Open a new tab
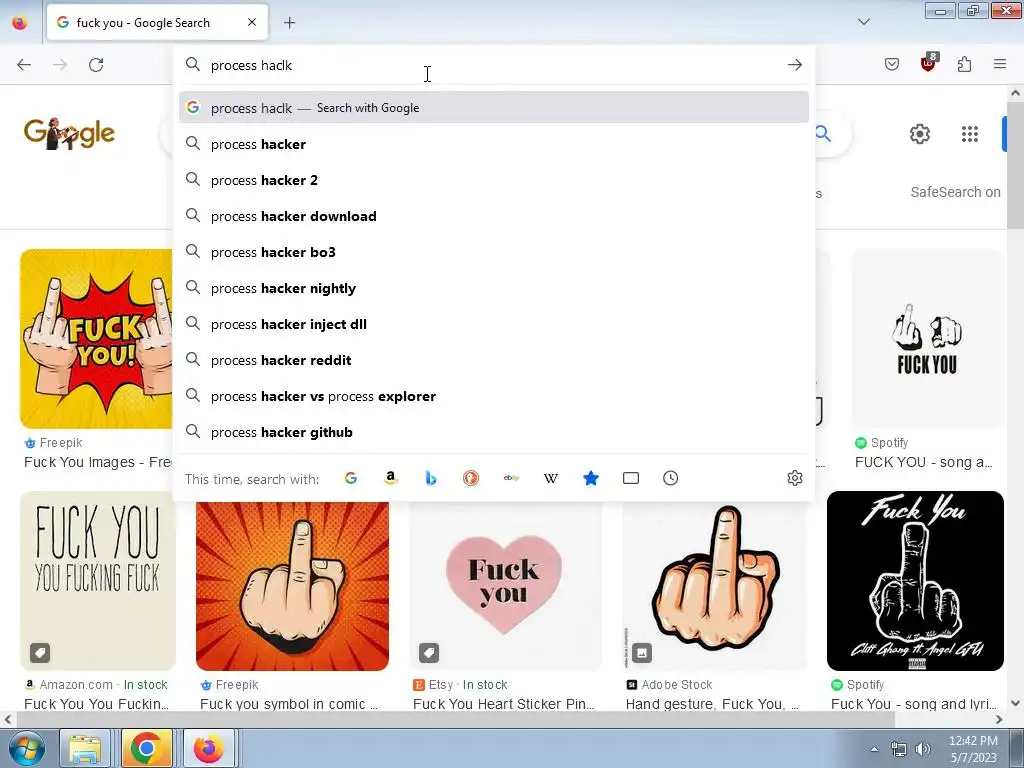The image size is (1024, 768). tap(289, 23)
